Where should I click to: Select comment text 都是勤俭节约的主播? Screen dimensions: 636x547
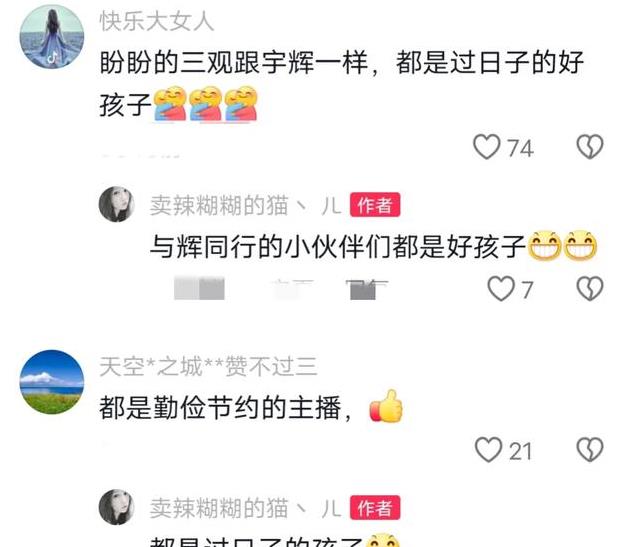click(220, 408)
